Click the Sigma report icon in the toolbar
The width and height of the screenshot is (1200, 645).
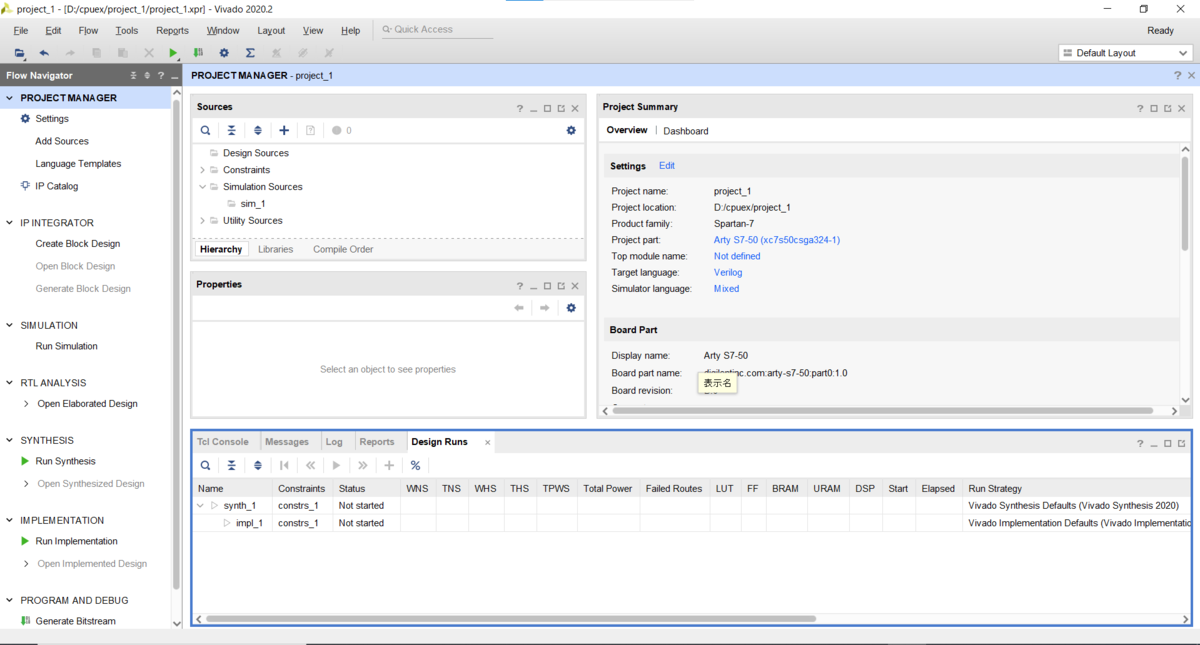tap(250, 53)
